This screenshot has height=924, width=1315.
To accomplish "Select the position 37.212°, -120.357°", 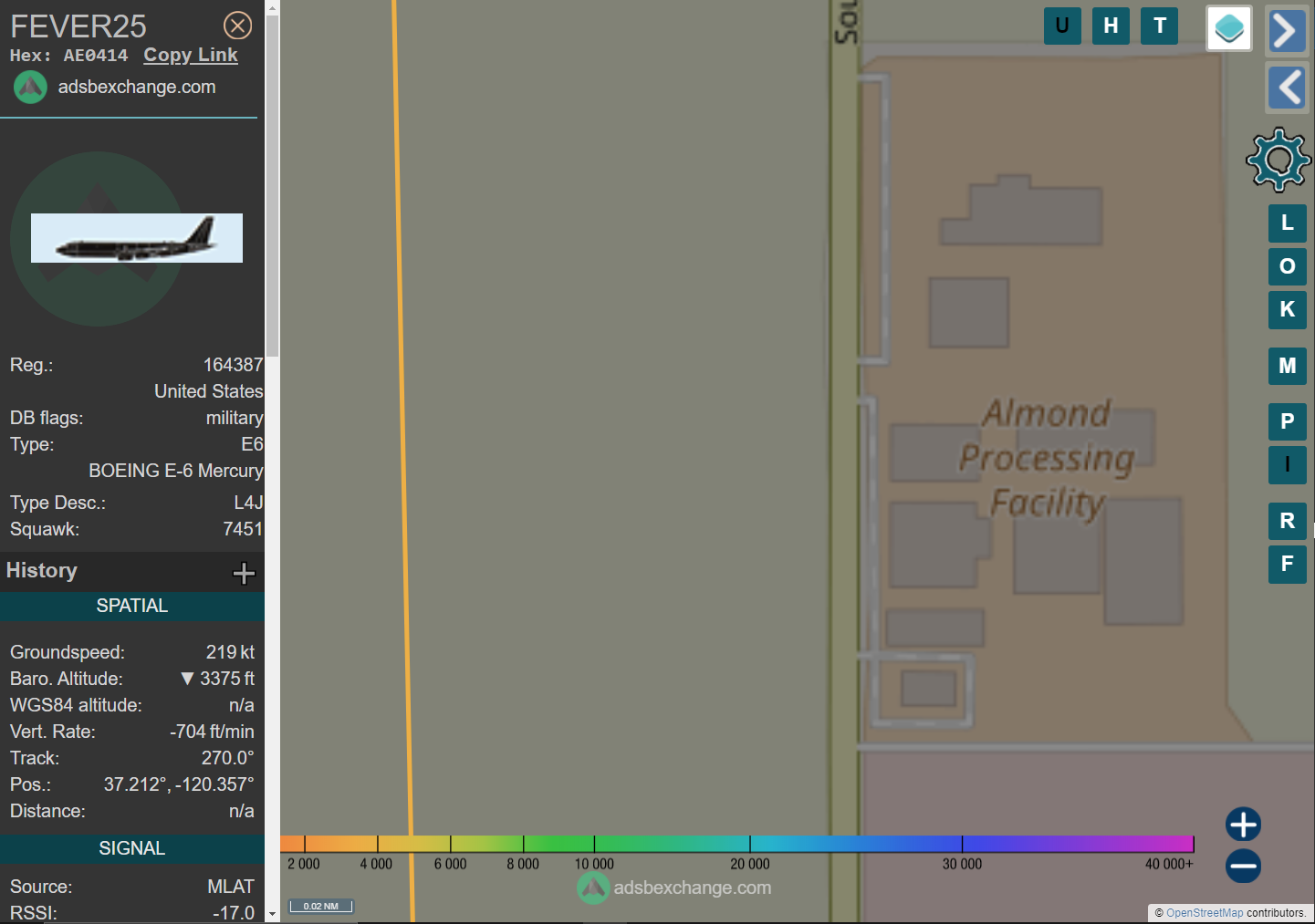I will [179, 784].
